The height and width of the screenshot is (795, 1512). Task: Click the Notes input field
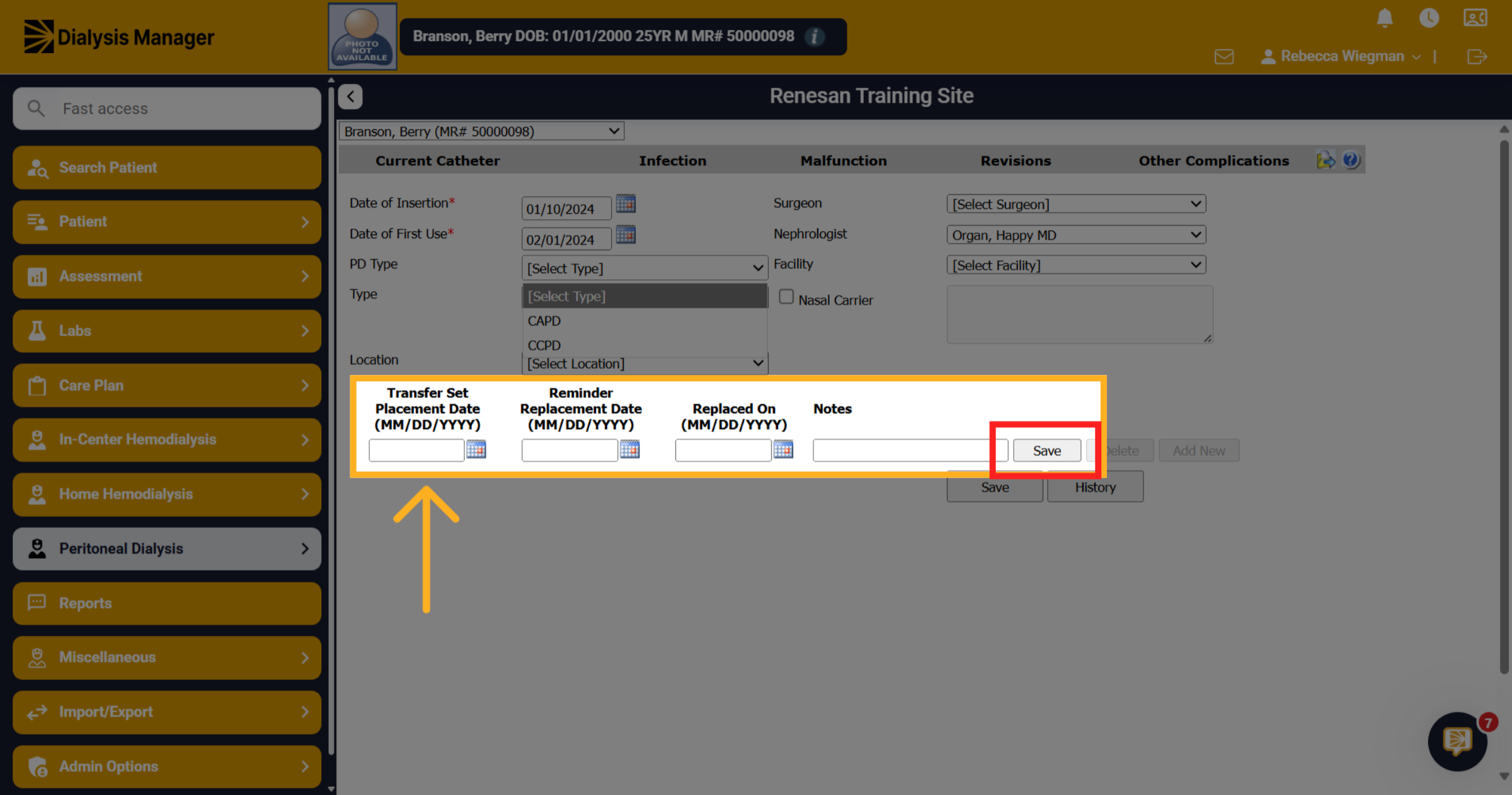click(x=910, y=450)
